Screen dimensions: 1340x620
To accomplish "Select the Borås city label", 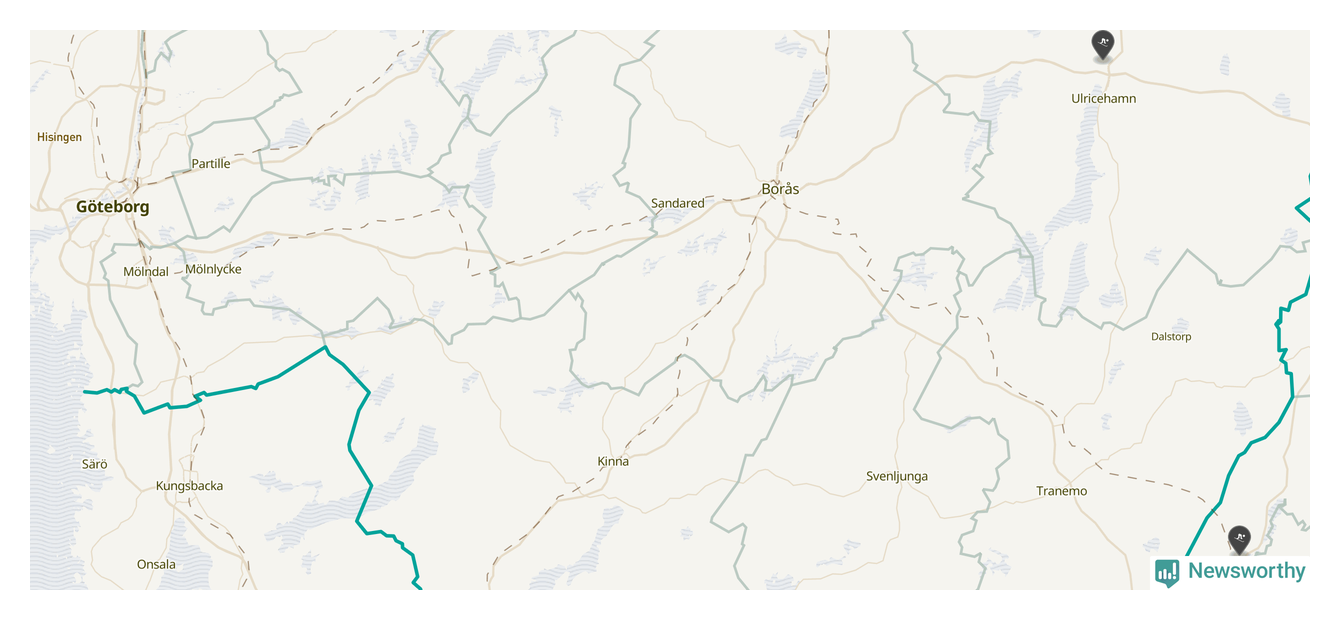I will 780,188.
